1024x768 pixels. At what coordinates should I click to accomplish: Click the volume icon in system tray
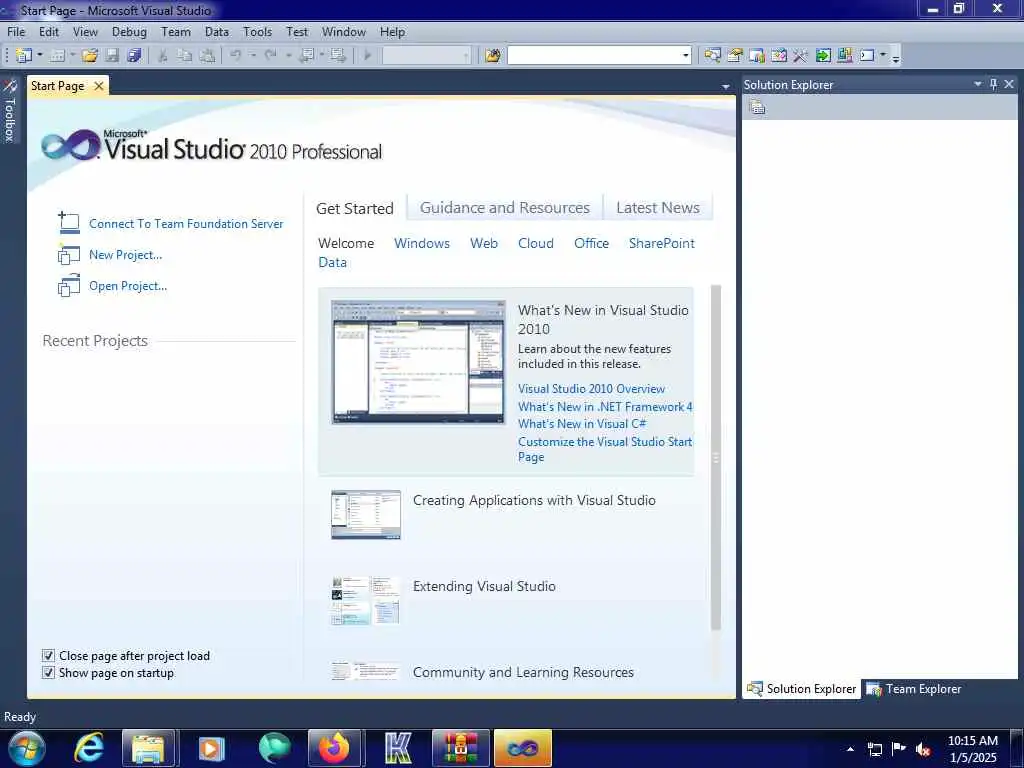(x=923, y=749)
